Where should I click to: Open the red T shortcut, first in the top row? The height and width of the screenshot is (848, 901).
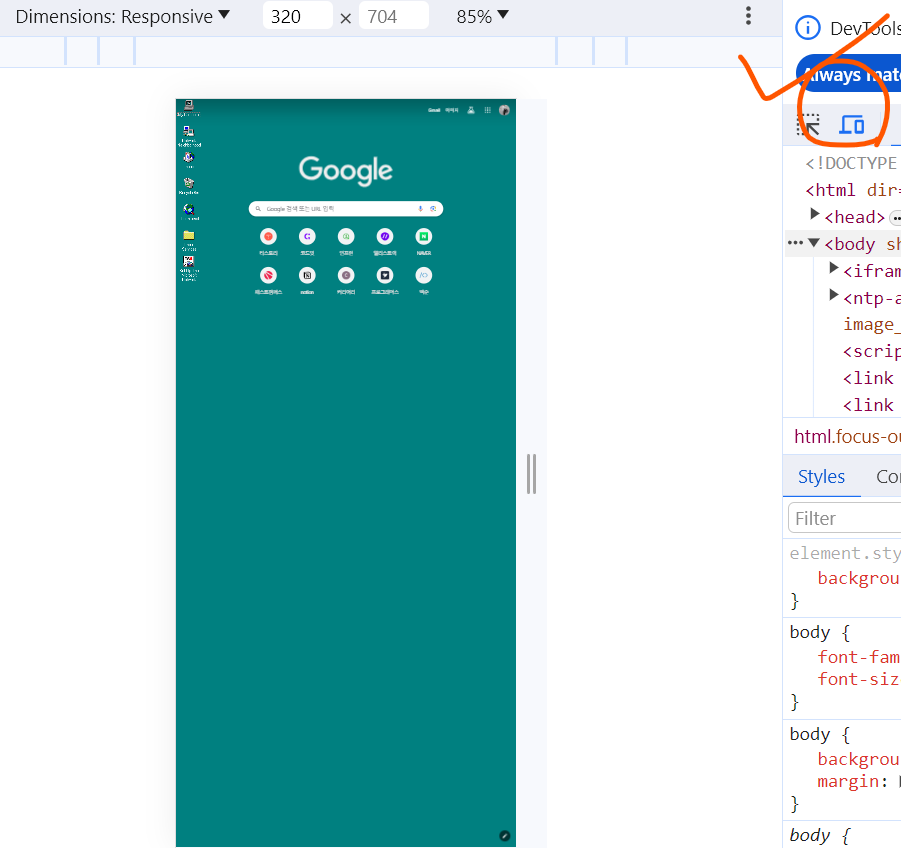pyautogui.click(x=268, y=236)
